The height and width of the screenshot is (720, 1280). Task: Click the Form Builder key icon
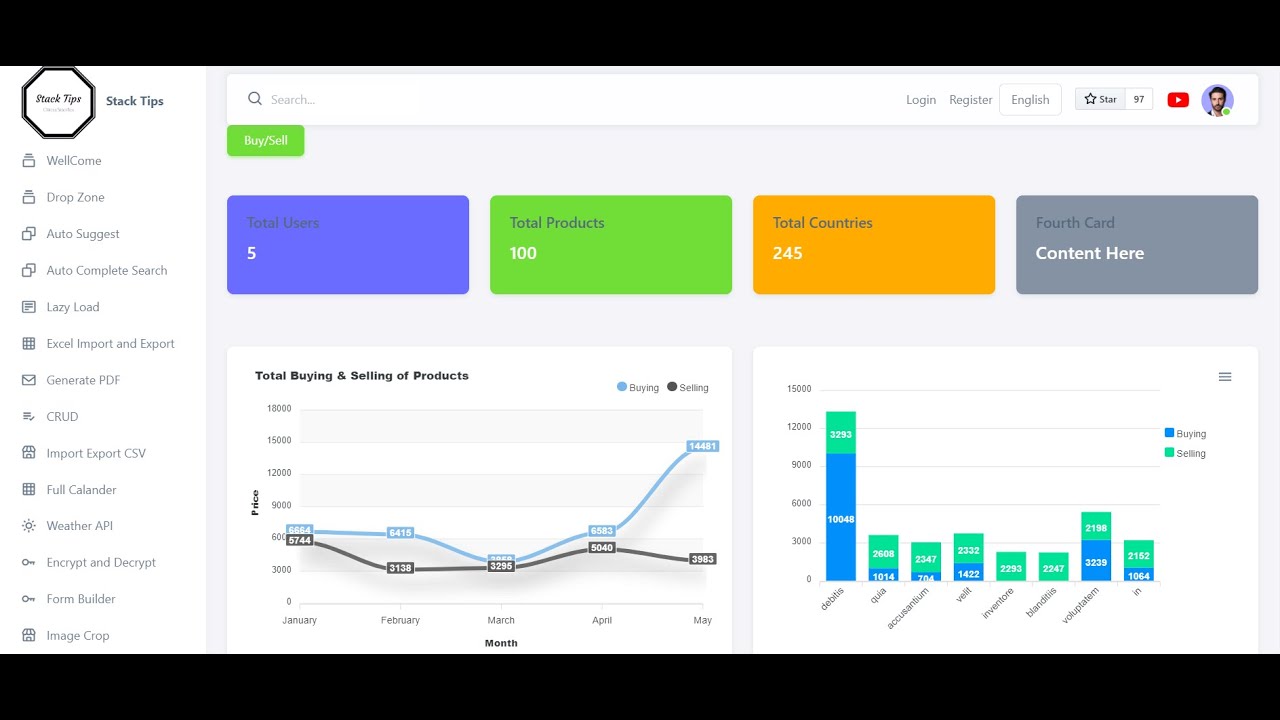click(x=28, y=599)
